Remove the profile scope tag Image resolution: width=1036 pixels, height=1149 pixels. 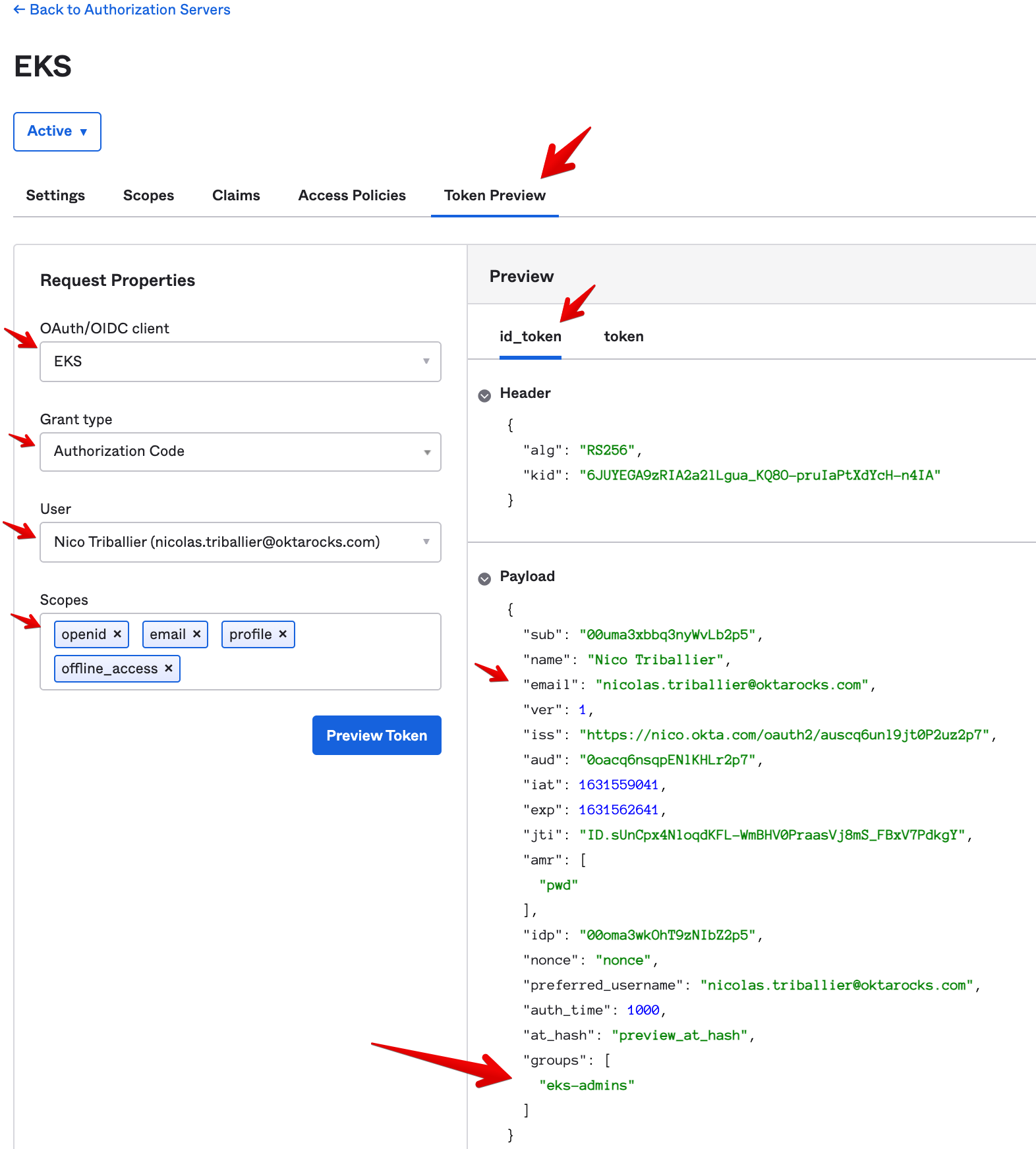pos(283,634)
